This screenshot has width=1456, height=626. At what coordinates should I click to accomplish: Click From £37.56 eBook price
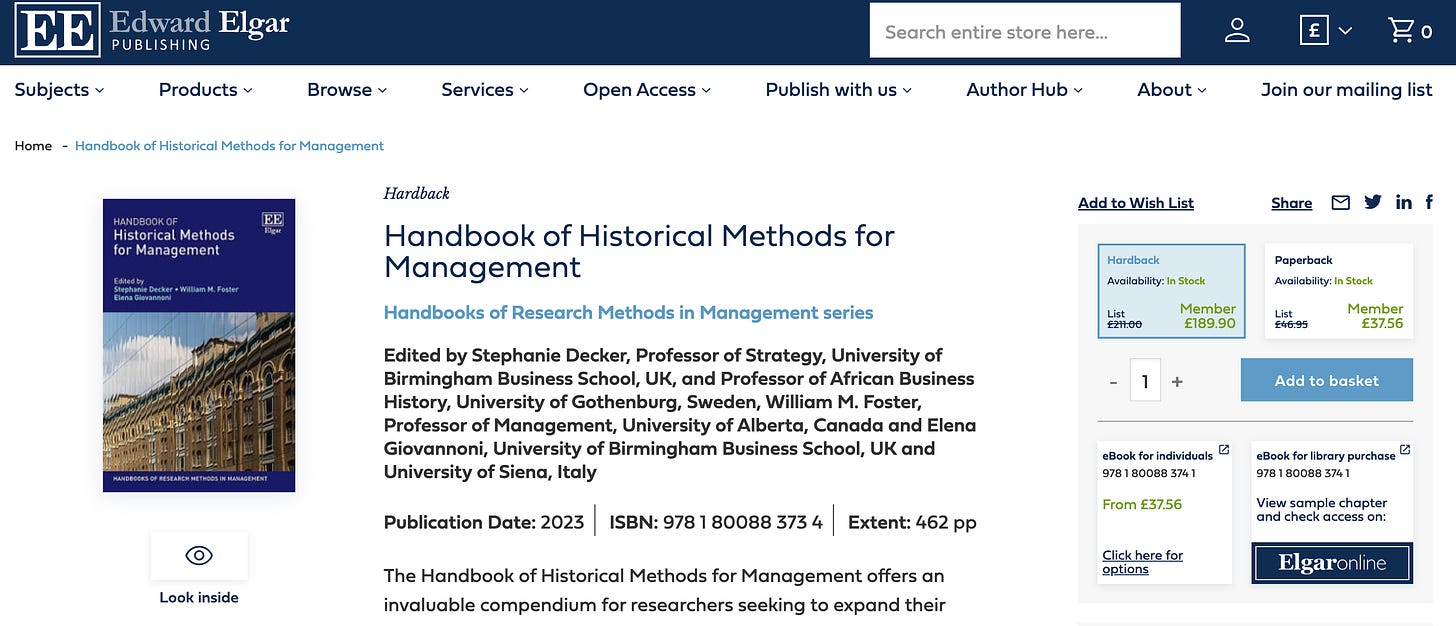click(x=1142, y=504)
